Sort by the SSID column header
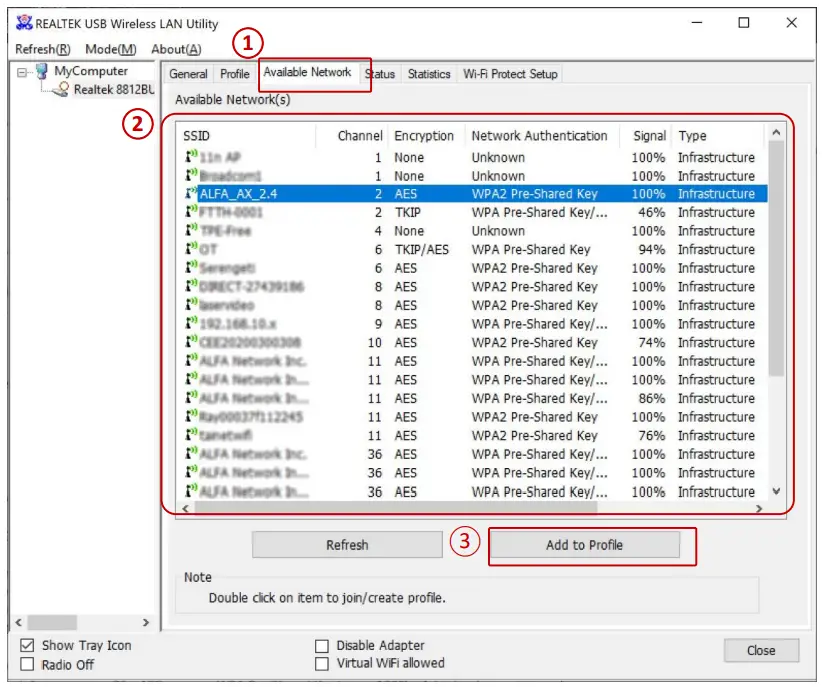 coord(246,136)
